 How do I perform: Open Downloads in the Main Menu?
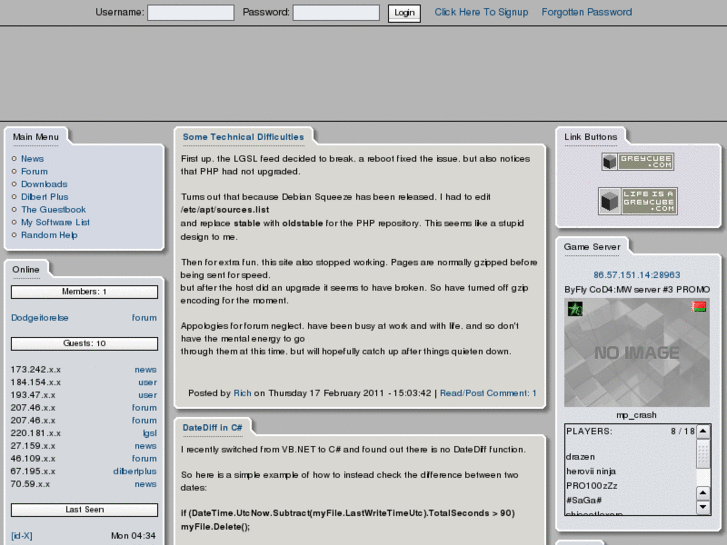(x=44, y=184)
